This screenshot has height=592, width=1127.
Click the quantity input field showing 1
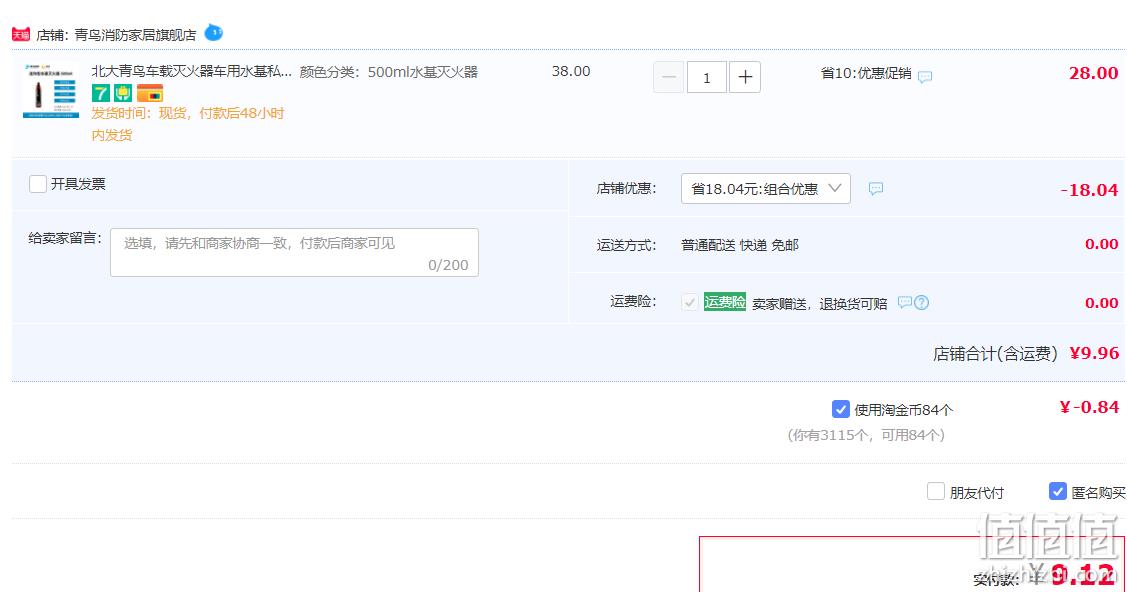point(707,77)
